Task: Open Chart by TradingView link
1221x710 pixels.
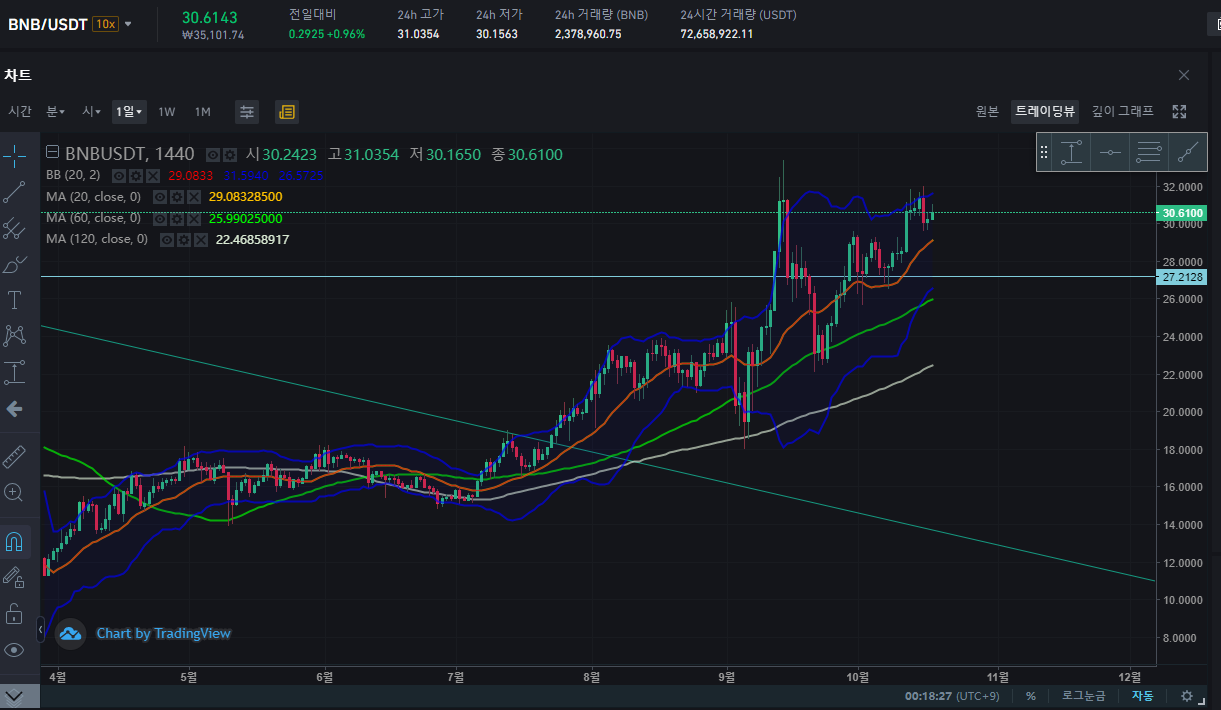Action: coord(163,633)
